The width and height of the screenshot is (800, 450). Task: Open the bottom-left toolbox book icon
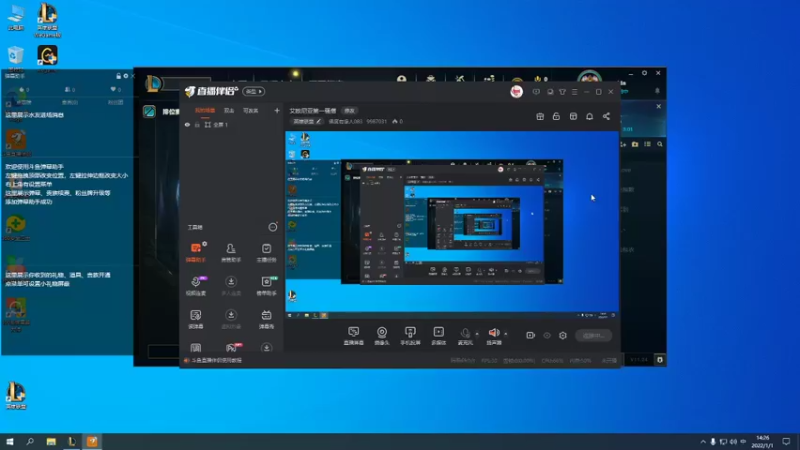coord(196,348)
